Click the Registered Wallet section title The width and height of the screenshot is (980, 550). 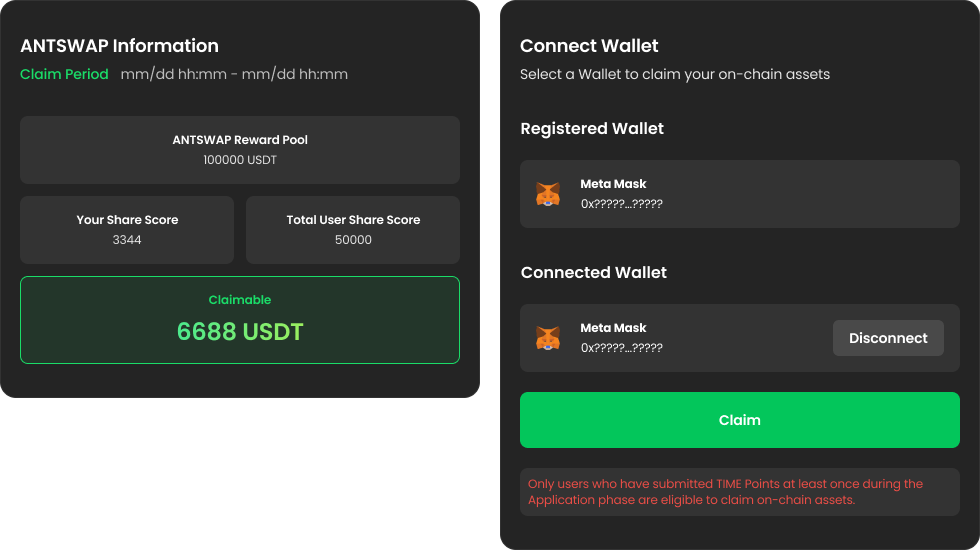click(x=592, y=128)
